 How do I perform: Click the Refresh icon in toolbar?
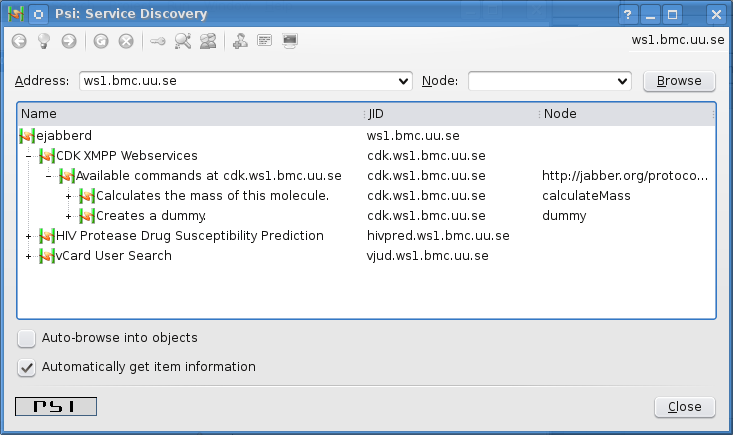point(101,41)
